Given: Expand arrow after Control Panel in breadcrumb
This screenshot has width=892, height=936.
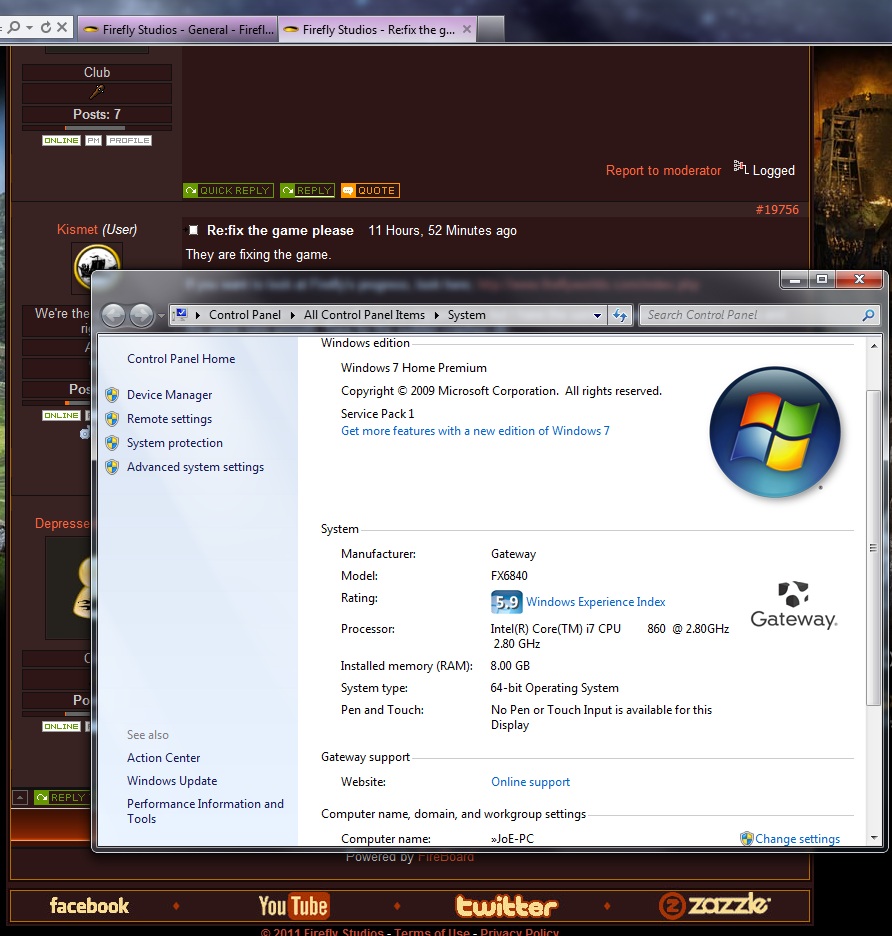Looking at the screenshot, I should 293,315.
